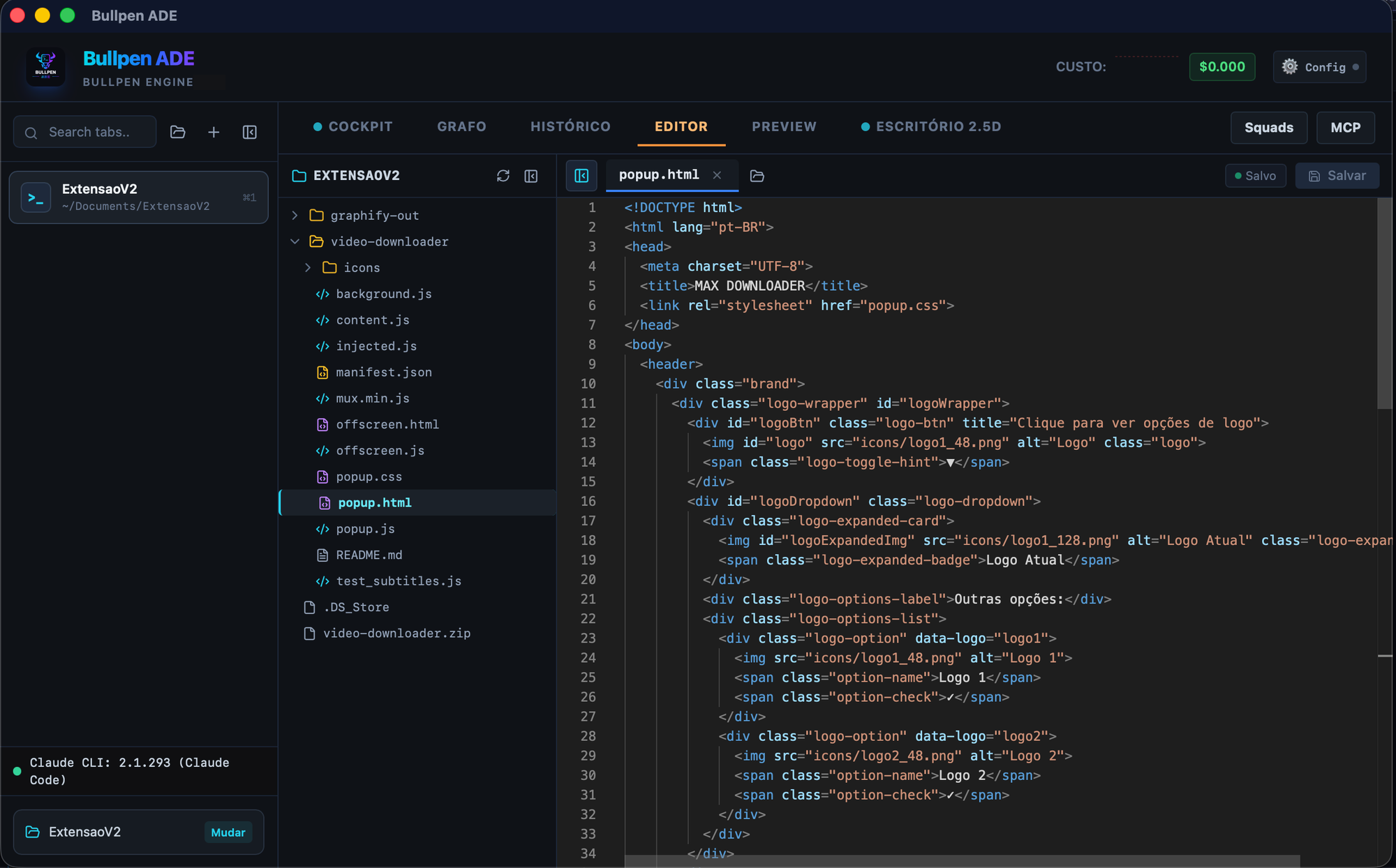This screenshot has height=868, width=1396.
Task: Refresh the EXTENSAOV2 file tree
Action: [503, 175]
